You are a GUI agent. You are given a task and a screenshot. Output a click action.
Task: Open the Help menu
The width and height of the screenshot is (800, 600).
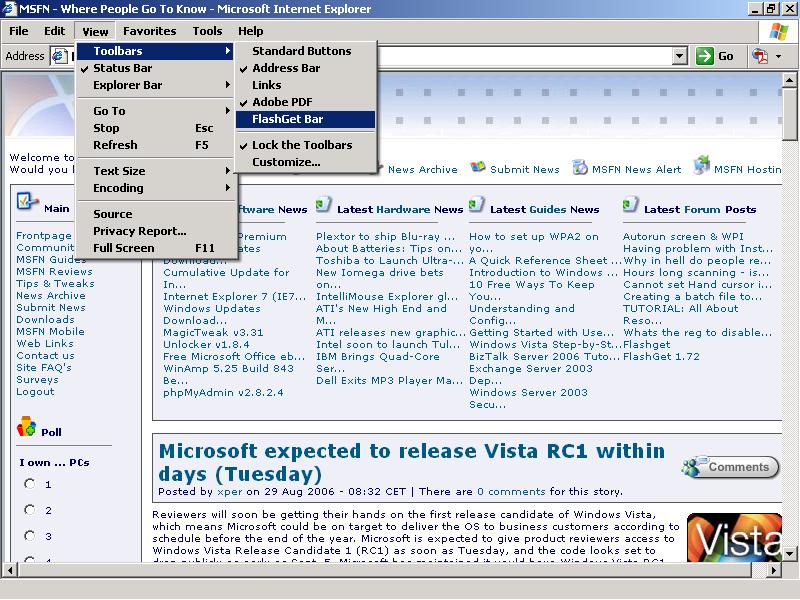[251, 31]
